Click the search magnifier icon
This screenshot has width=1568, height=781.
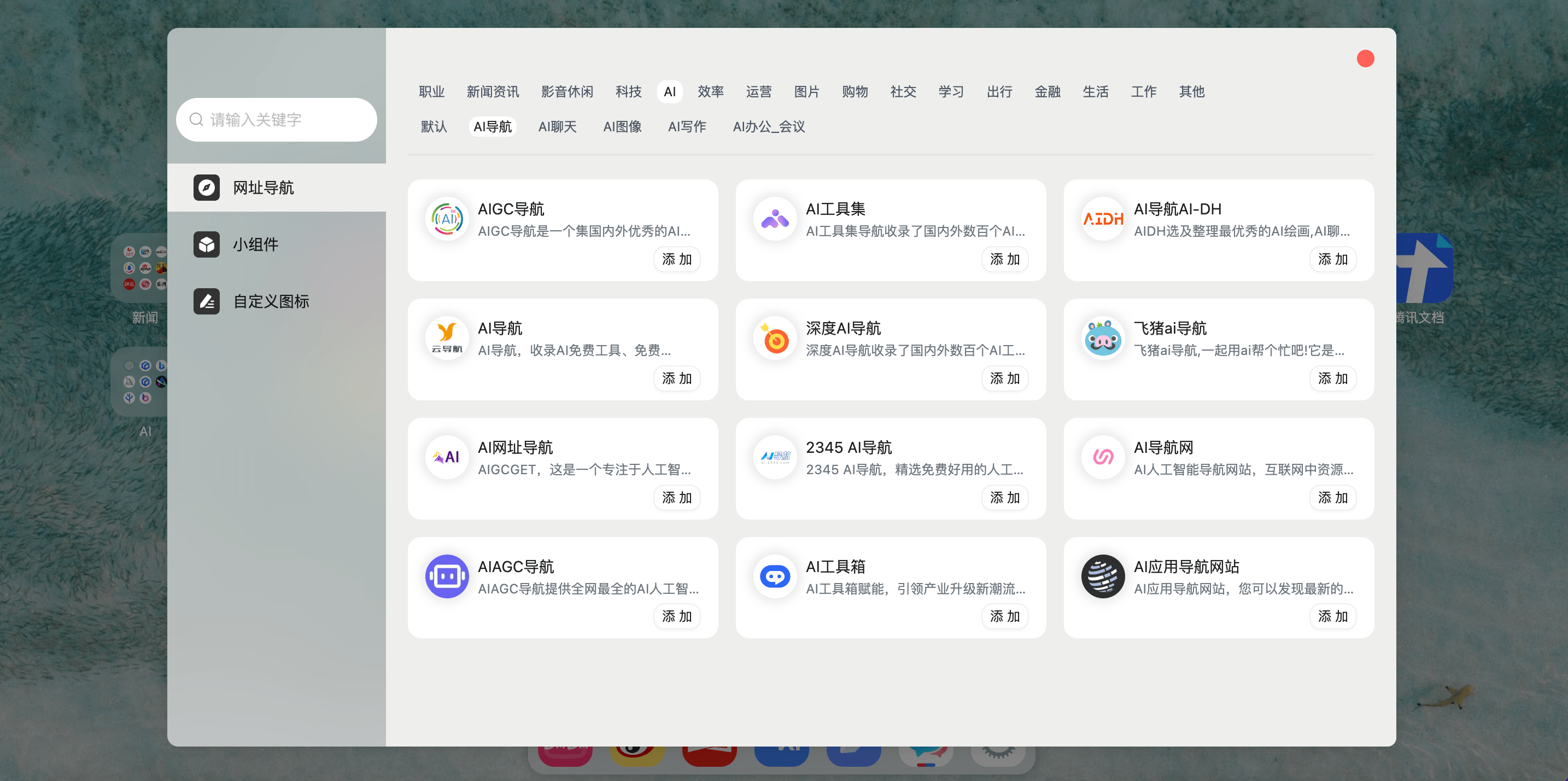tap(196, 119)
